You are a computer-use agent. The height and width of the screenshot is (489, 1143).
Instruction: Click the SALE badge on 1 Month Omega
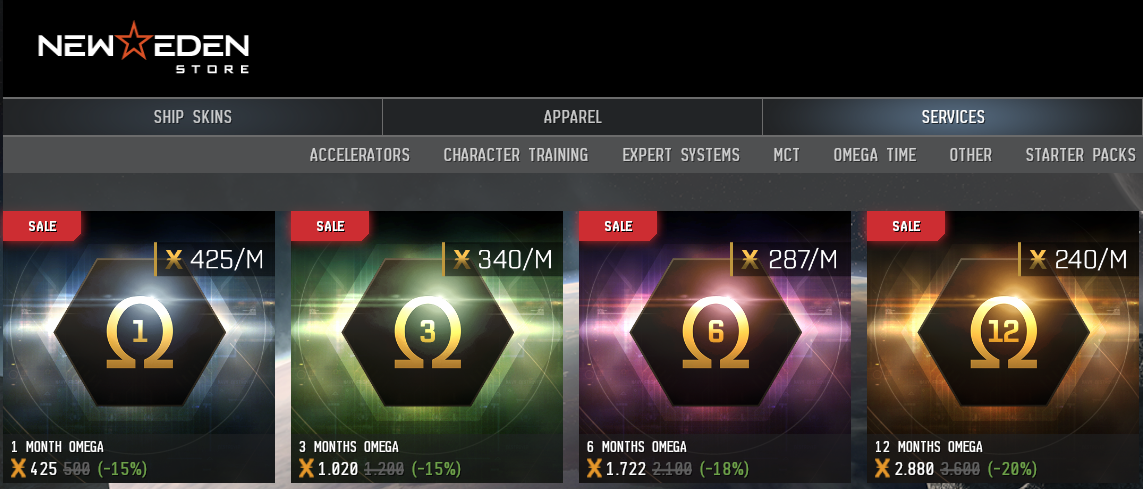[x=42, y=226]
